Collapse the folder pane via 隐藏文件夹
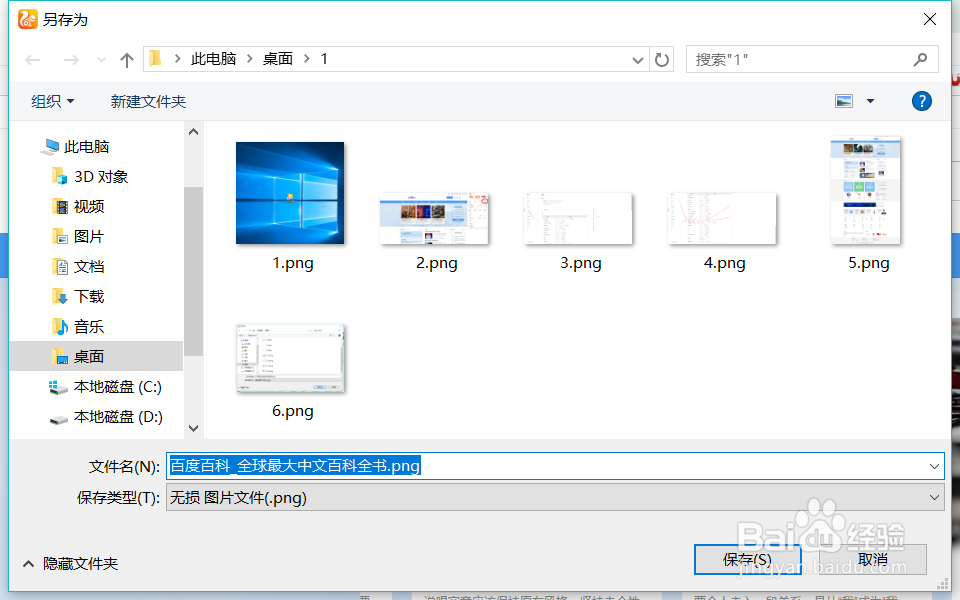The height and width of the screenshot is (600, 960). (70, 563)
